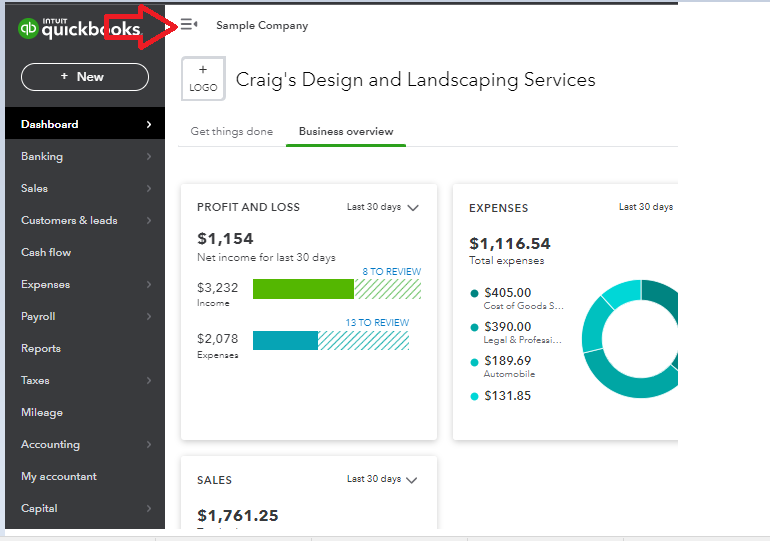Open the Reports section
The width and height of the screenshot is (770, 541).
pyautogui.click(x=41, y=349)
